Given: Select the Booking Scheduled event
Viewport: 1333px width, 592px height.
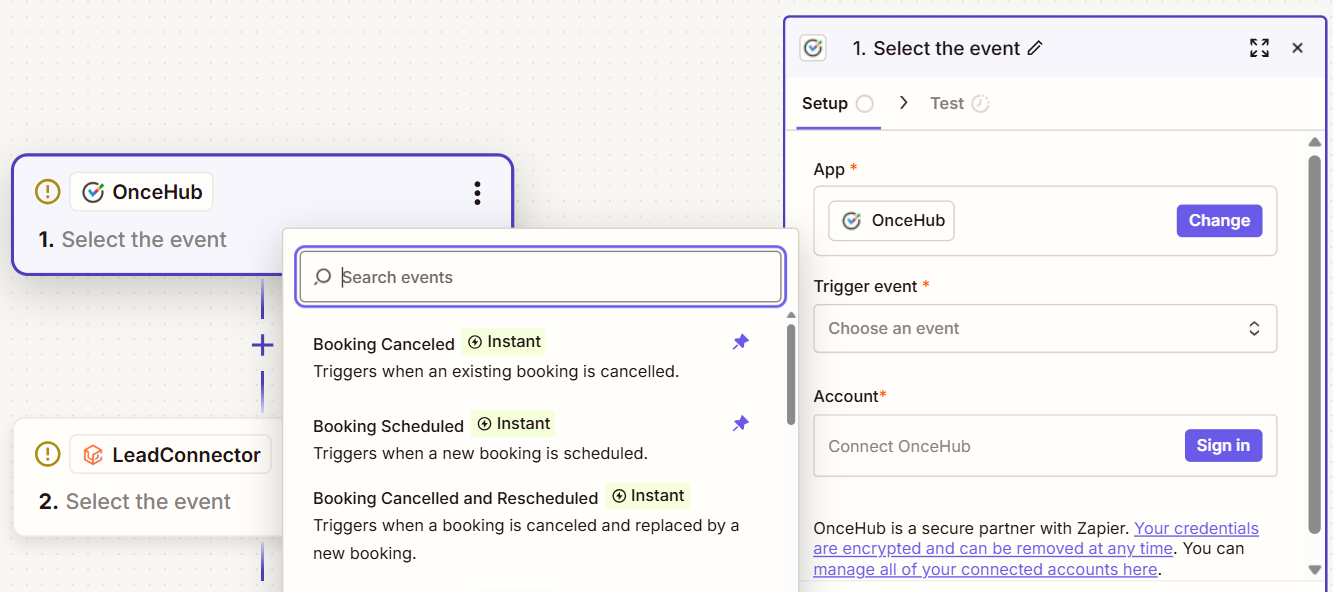Looking at the screenshot, I should (x=531, y=439).
